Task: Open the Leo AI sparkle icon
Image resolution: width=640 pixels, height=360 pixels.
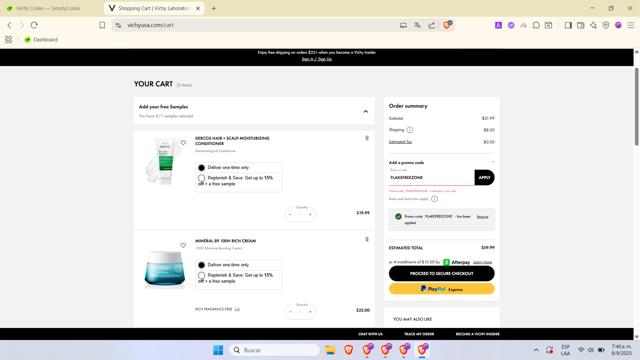Action: click(593, 25)
